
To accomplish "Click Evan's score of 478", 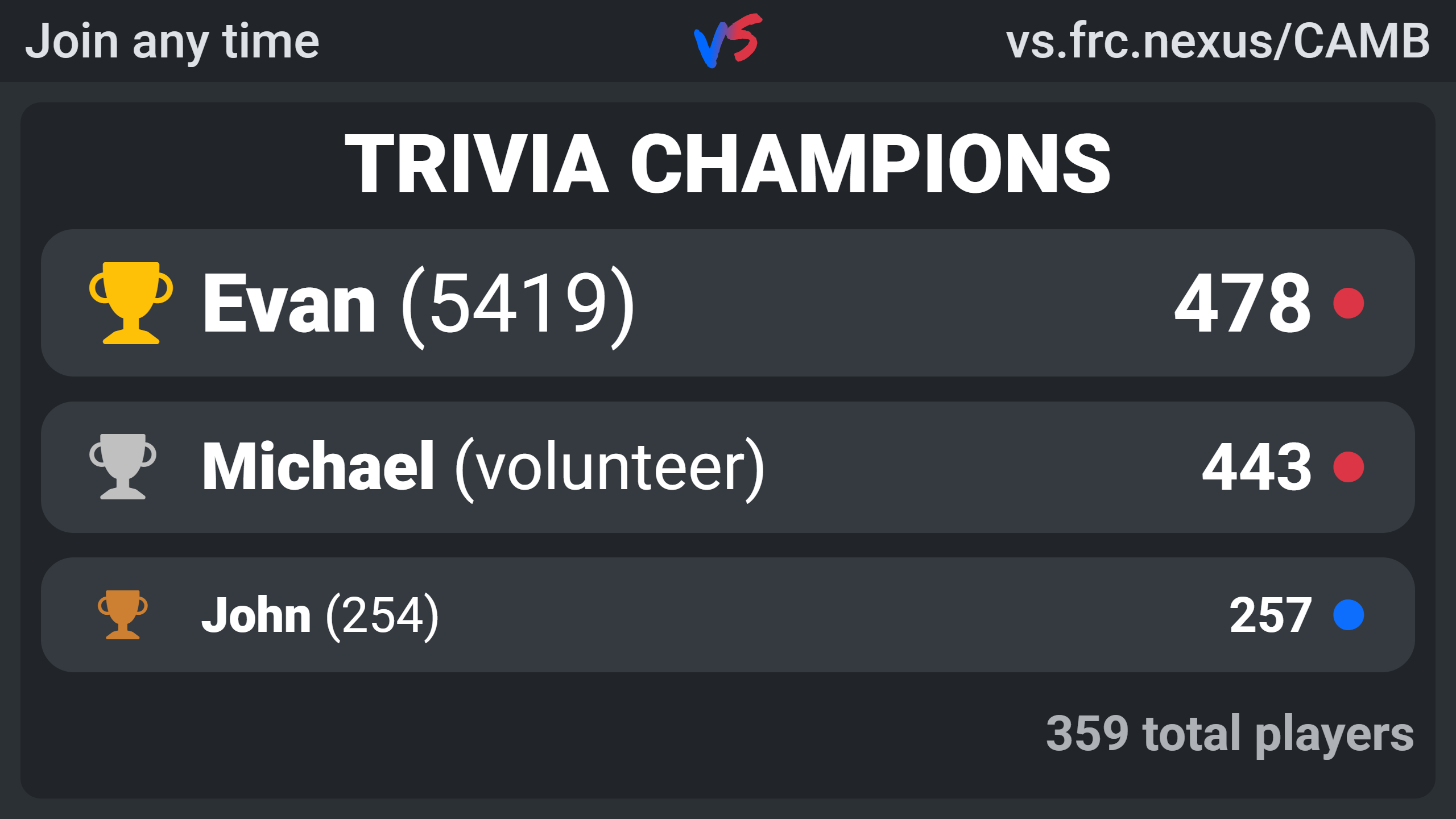I will point(1243,303).
